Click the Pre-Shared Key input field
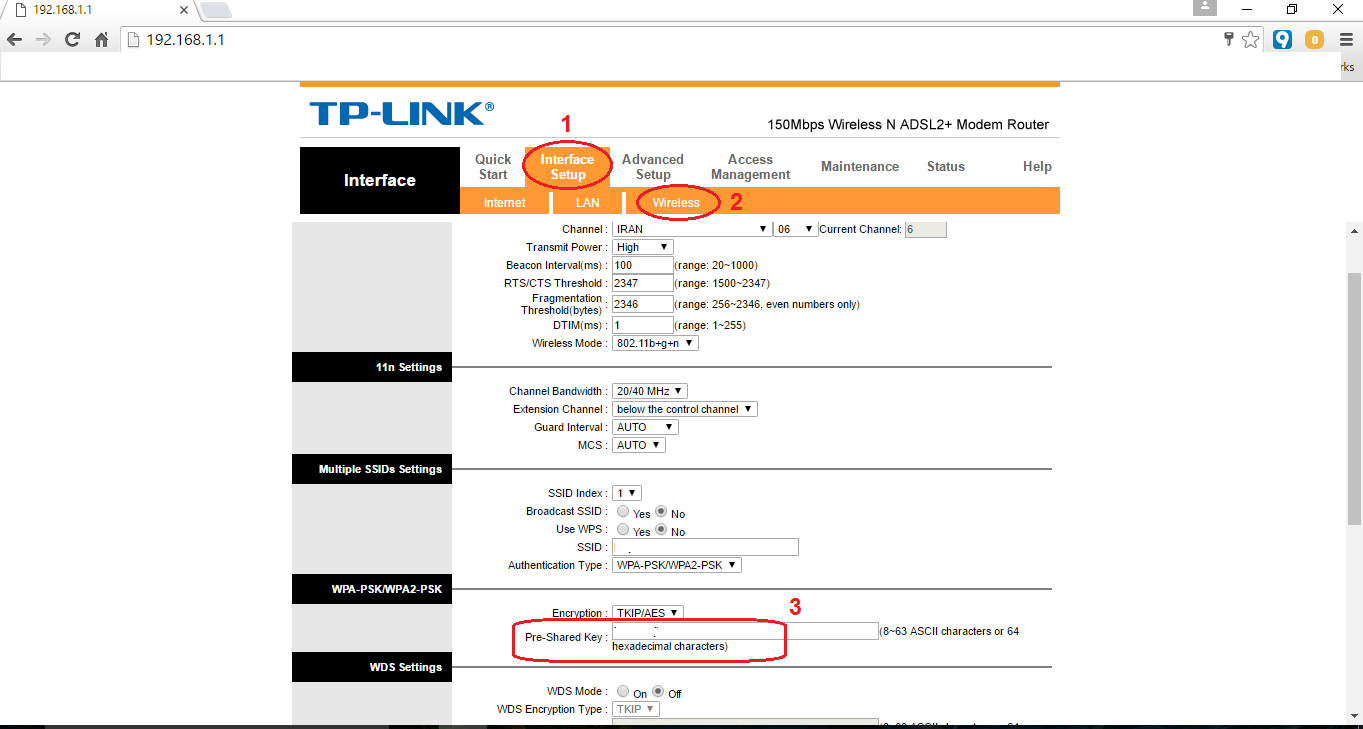Screen dimensions: 1363x729 (745, 631)
